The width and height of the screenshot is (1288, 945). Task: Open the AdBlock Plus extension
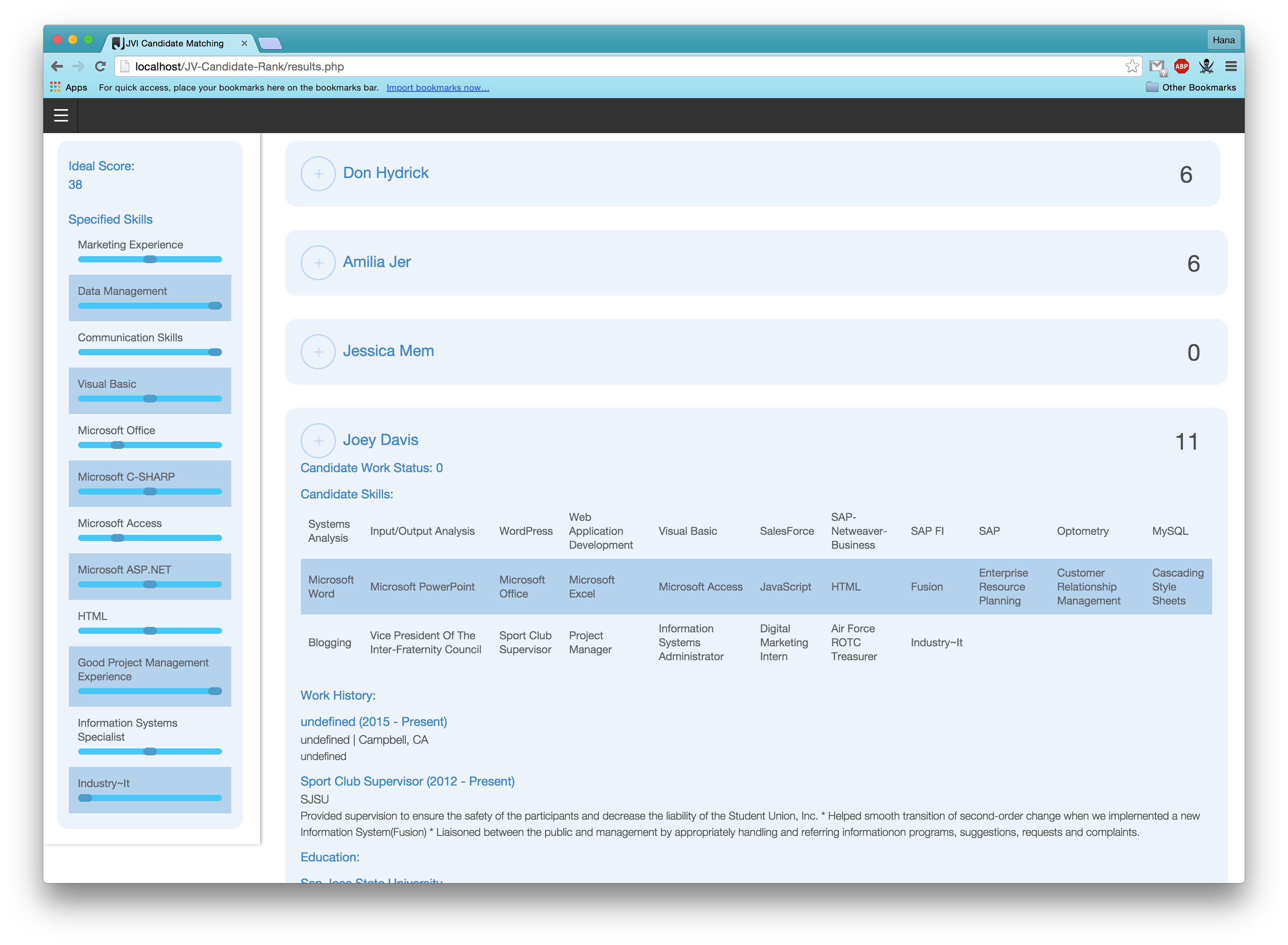1181,66
